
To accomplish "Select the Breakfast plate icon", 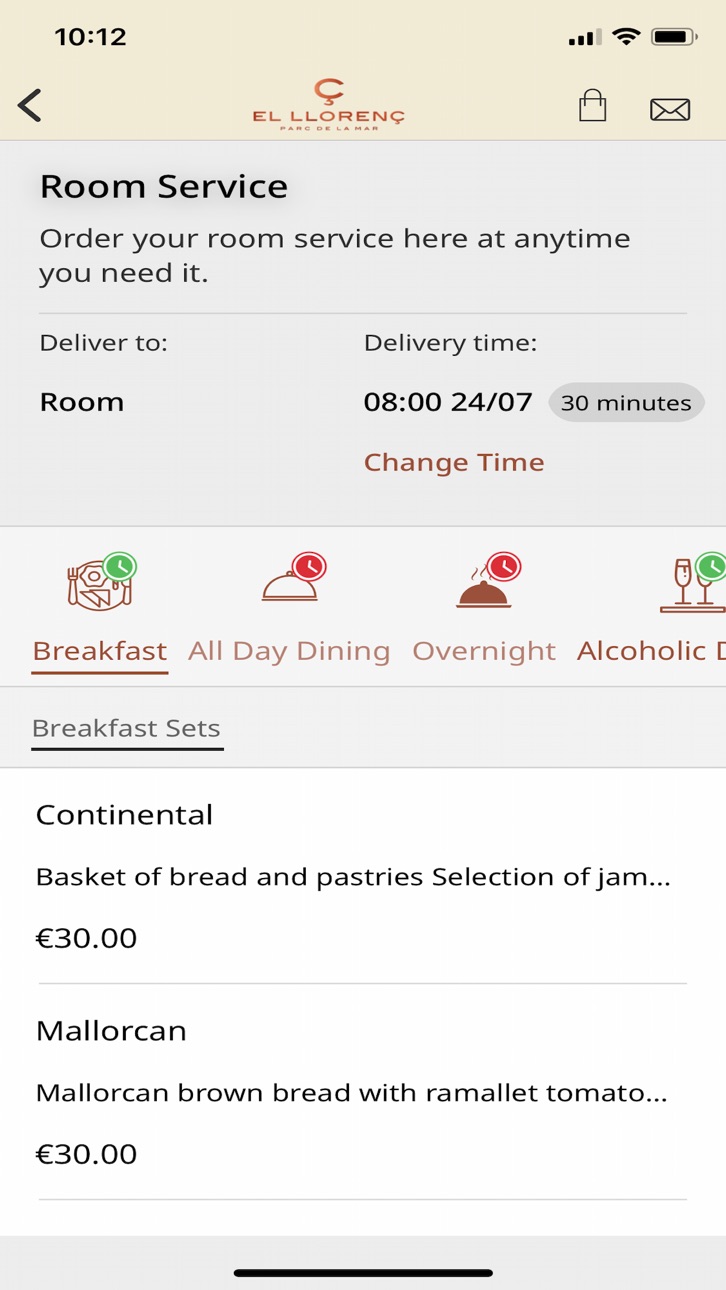I will [x=101, y=583].
